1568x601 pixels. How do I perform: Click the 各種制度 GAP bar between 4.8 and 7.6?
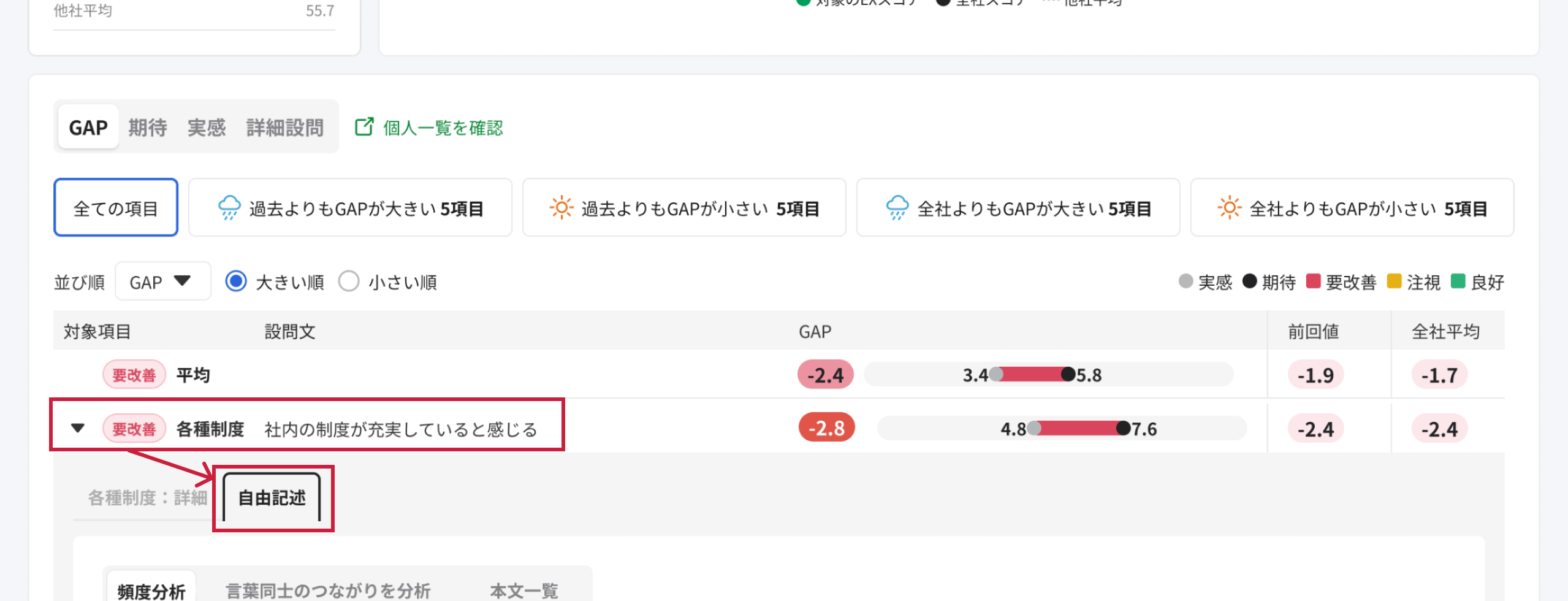(x=1079, y=428)
